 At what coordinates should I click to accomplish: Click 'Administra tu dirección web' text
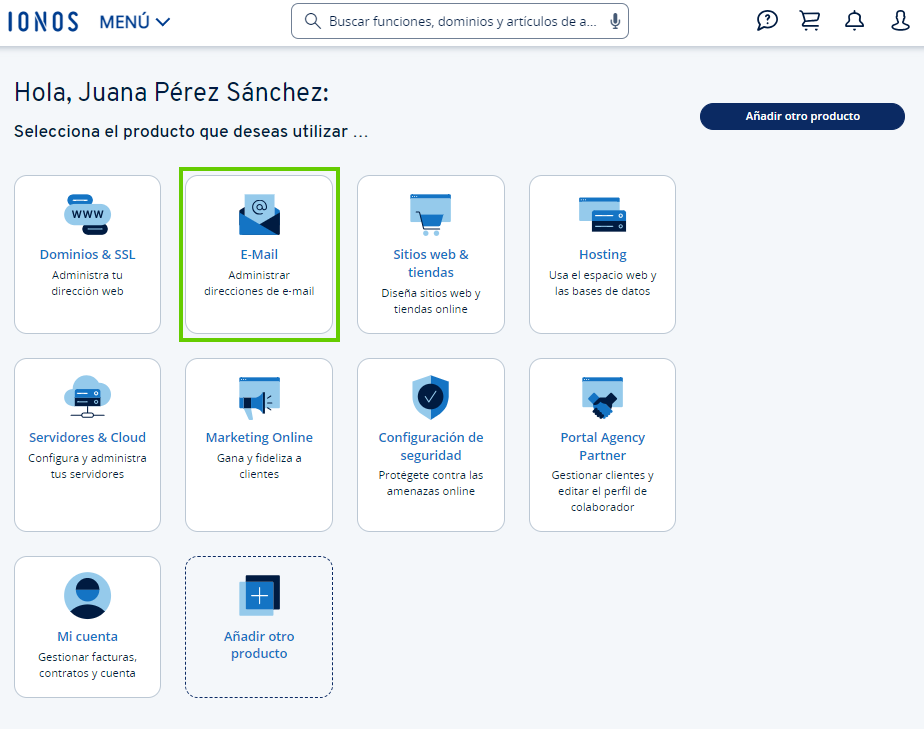click(87, 283)
